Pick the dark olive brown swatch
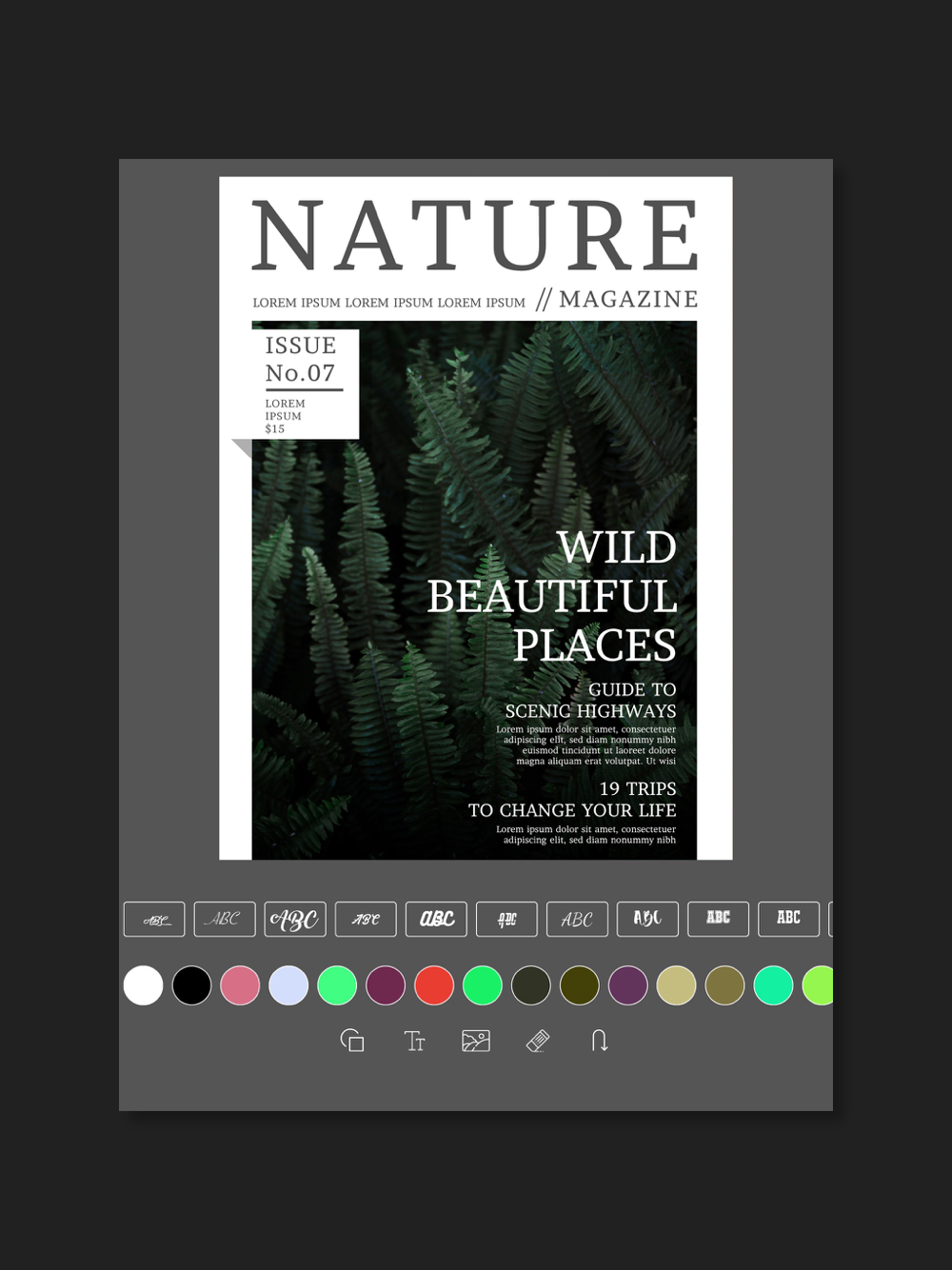The image size is (952, 1270). click(580, 985)
